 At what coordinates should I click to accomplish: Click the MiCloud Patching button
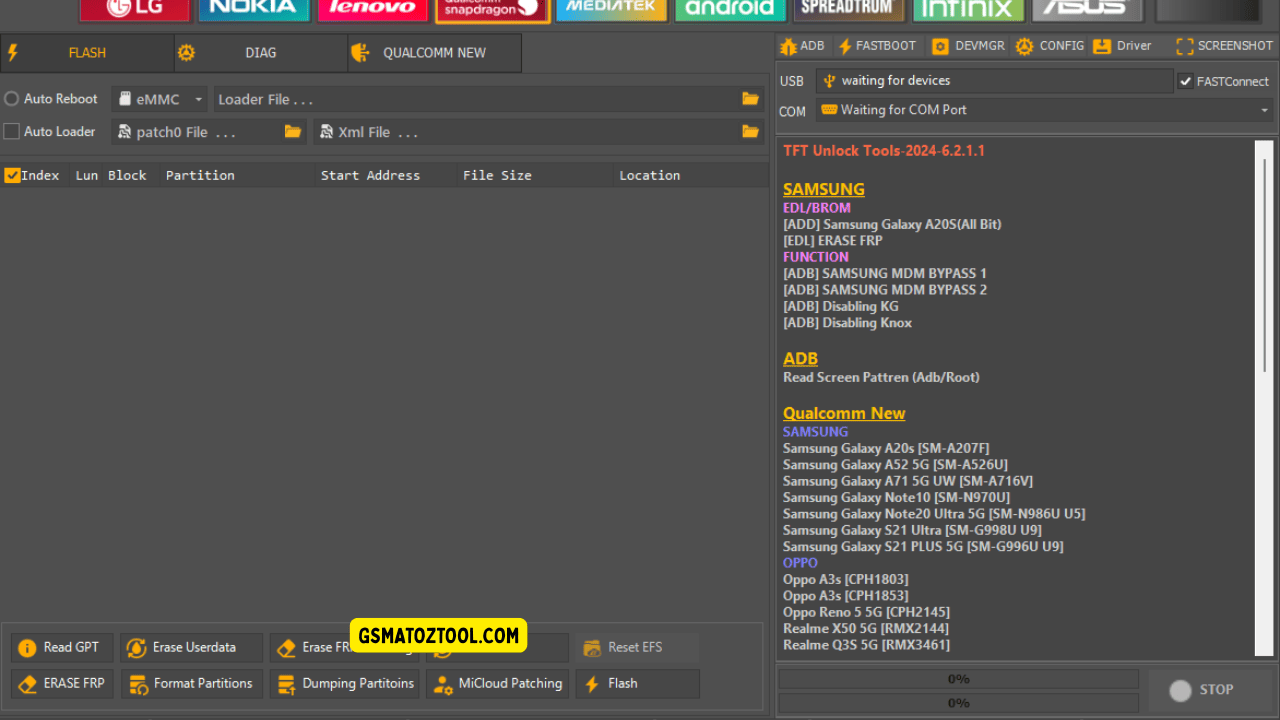[x=498, y=683]
